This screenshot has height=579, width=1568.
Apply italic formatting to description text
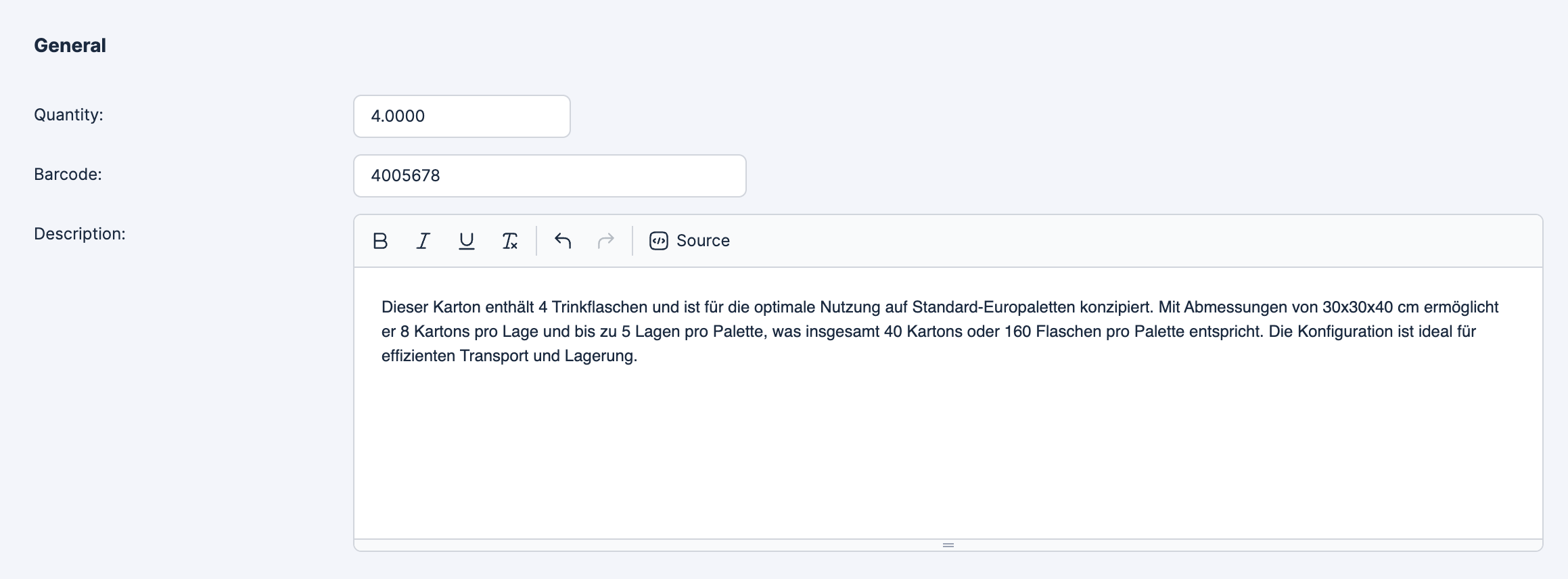click(x=423, y=241)
